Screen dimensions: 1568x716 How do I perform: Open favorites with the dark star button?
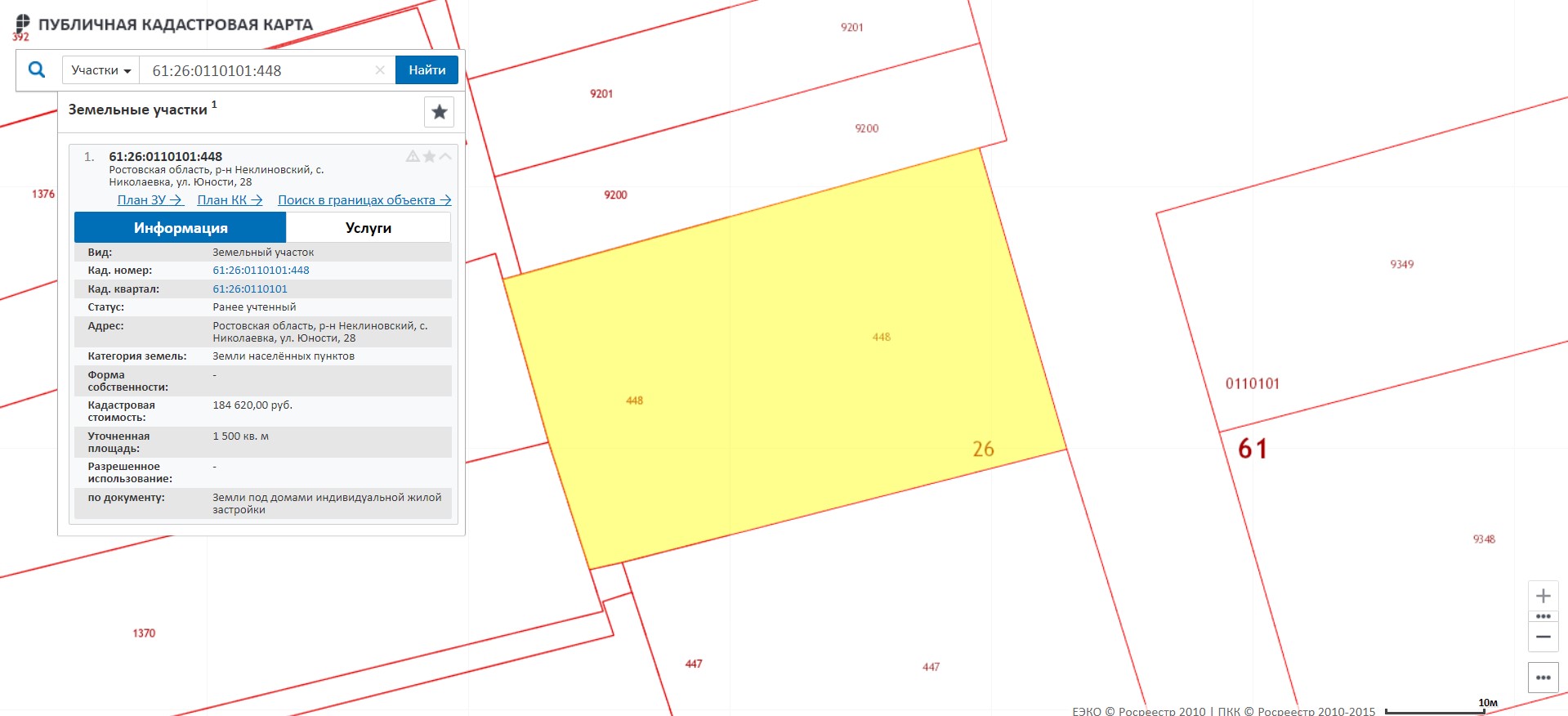coord(439,112)
